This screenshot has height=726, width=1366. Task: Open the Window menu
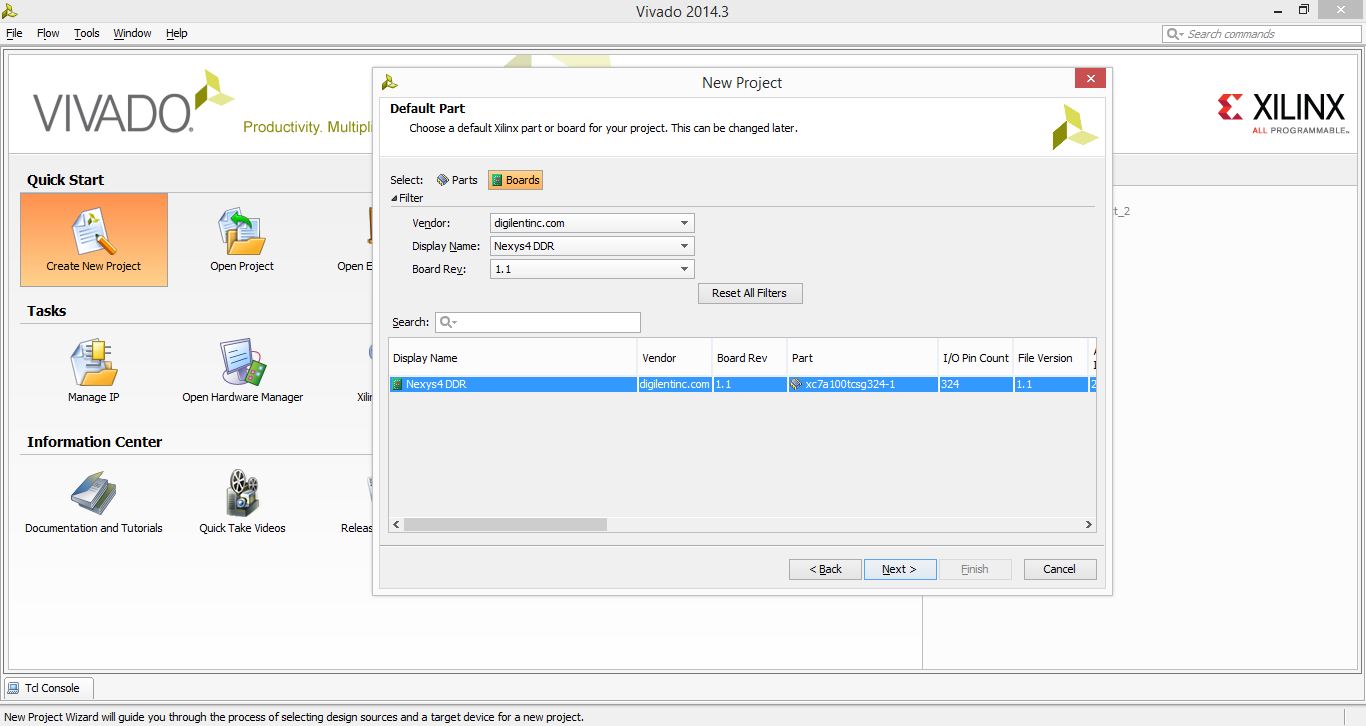[132, 33]
